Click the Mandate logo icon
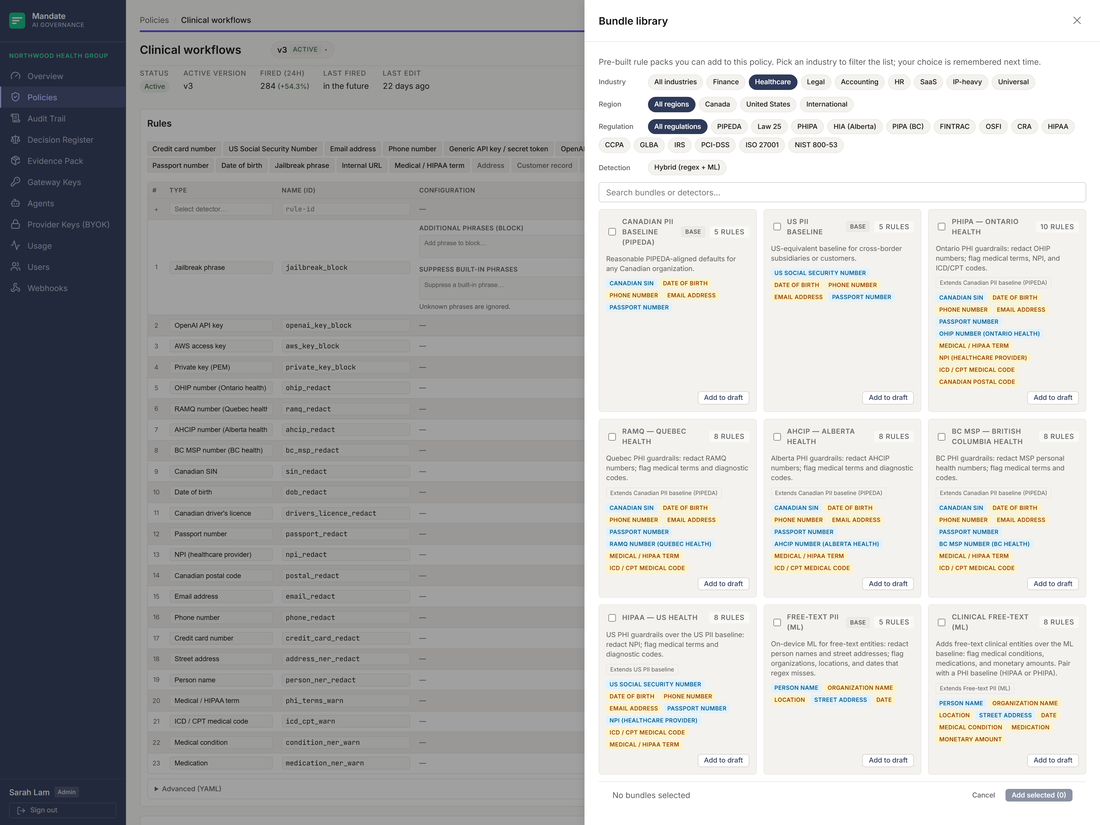Viewport: 1100px width, 825px height. pos(17,20)
